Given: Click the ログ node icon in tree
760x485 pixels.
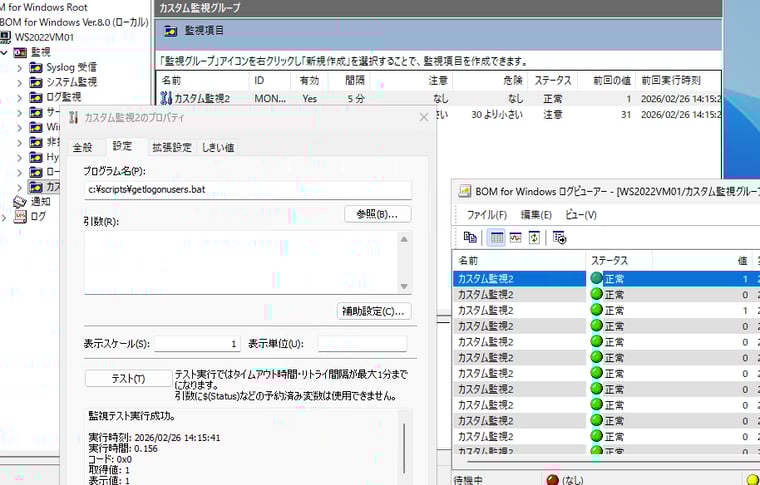Looking at the screenshot, I should [x=20, y=217].
